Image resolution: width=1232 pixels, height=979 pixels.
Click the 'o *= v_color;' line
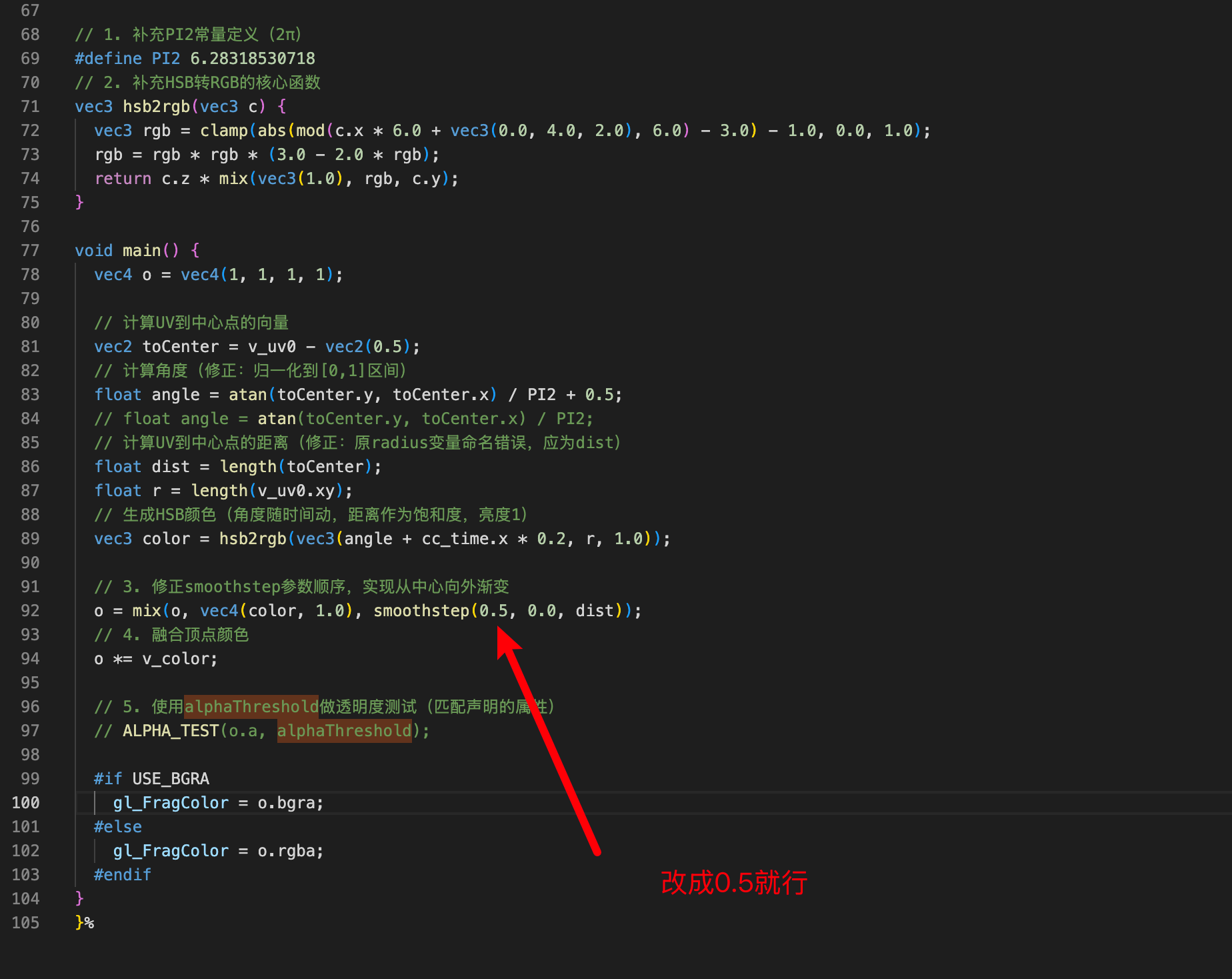156,658
